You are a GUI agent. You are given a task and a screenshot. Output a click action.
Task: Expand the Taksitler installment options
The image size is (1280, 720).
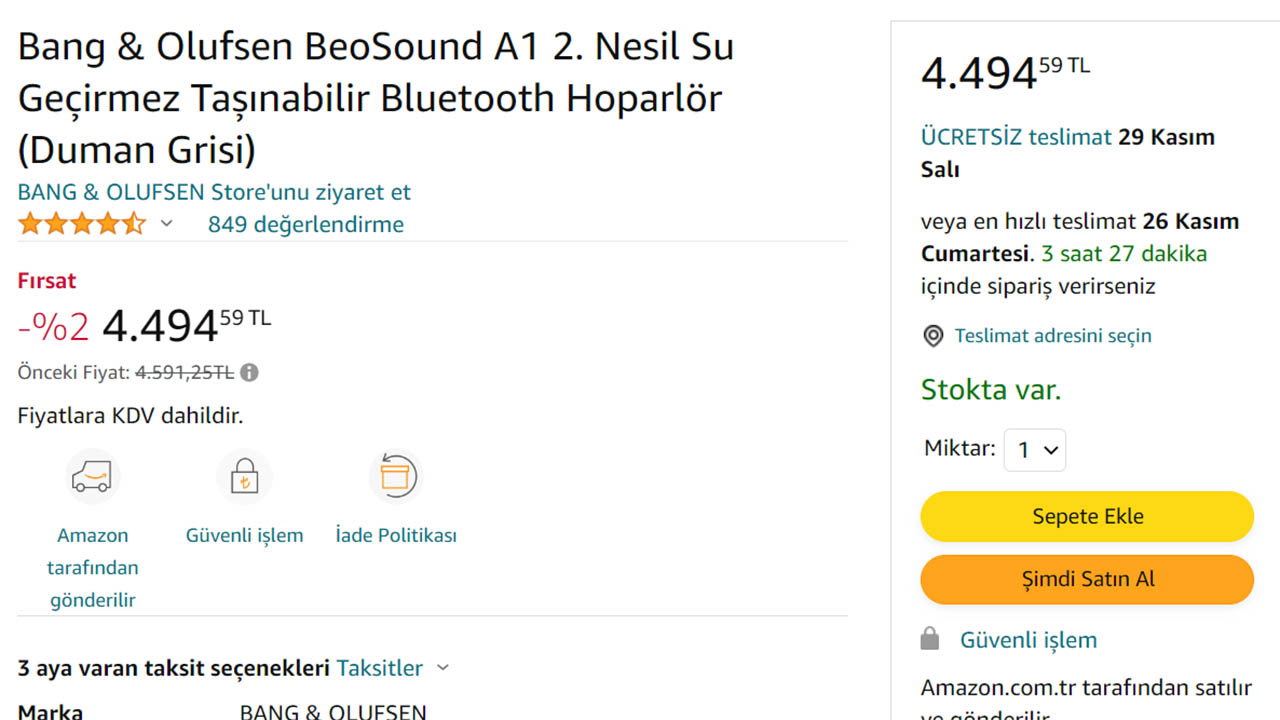pos(379,667)
